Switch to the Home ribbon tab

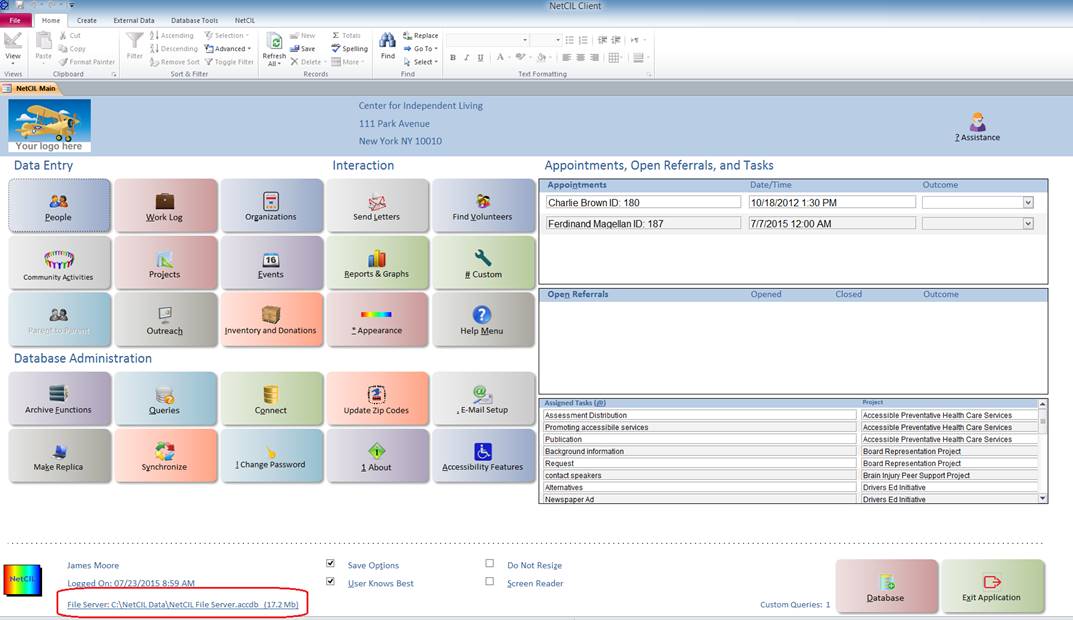[x=51, y=21]
